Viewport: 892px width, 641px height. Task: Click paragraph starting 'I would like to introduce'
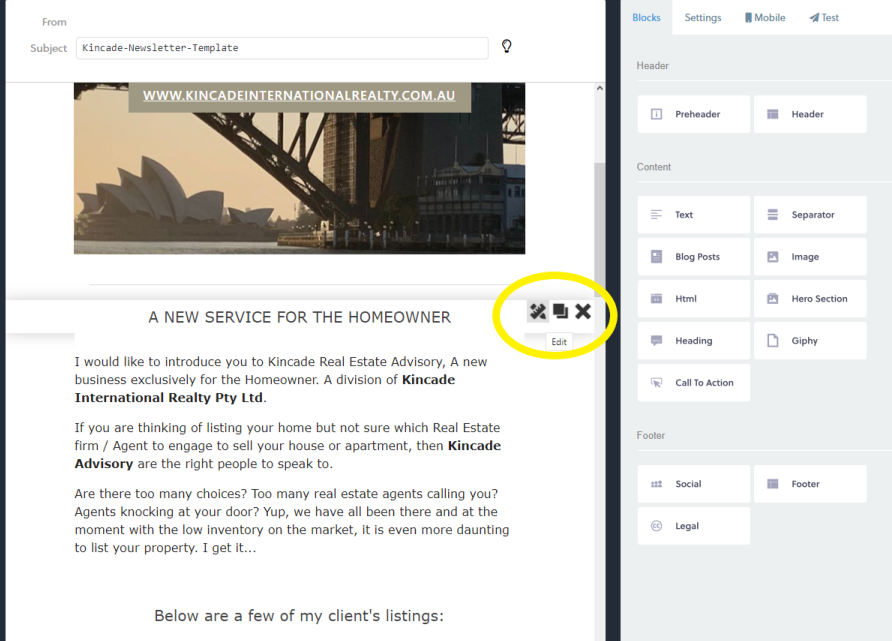pyautogui.click(x=281, y=379)
